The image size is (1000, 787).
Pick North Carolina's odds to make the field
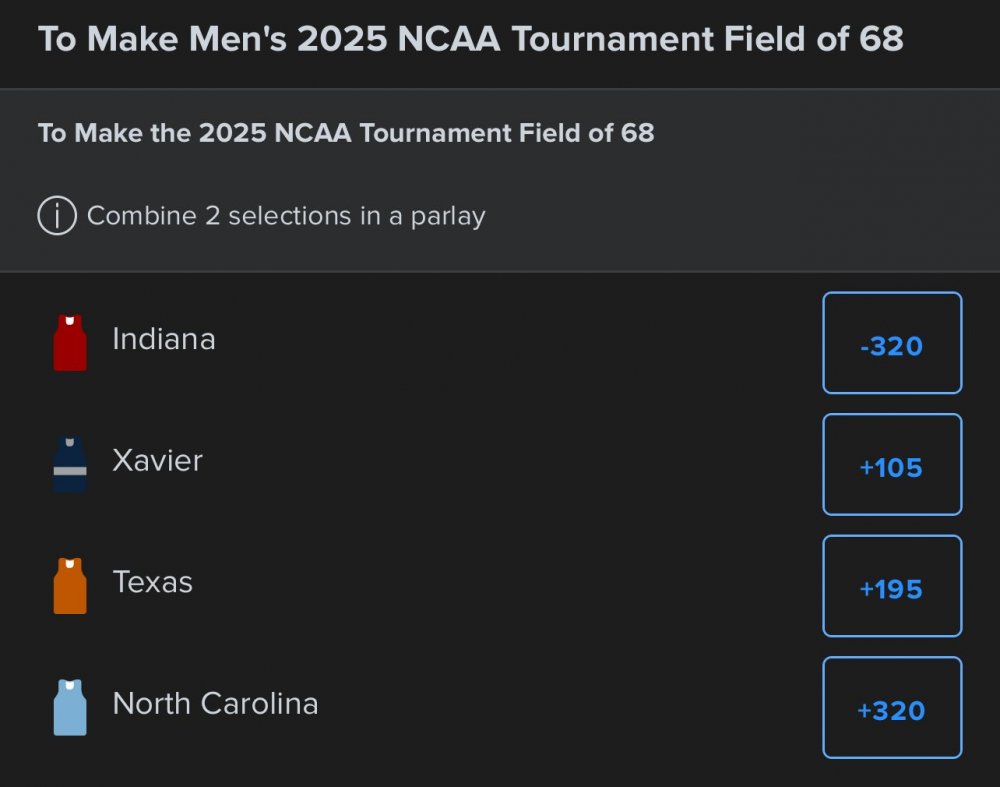coord(891,707)
